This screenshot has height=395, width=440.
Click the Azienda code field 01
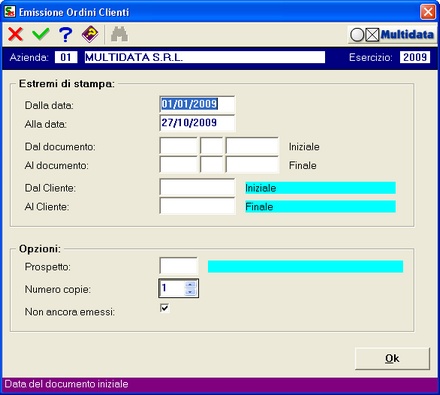[x=66, y=57]
